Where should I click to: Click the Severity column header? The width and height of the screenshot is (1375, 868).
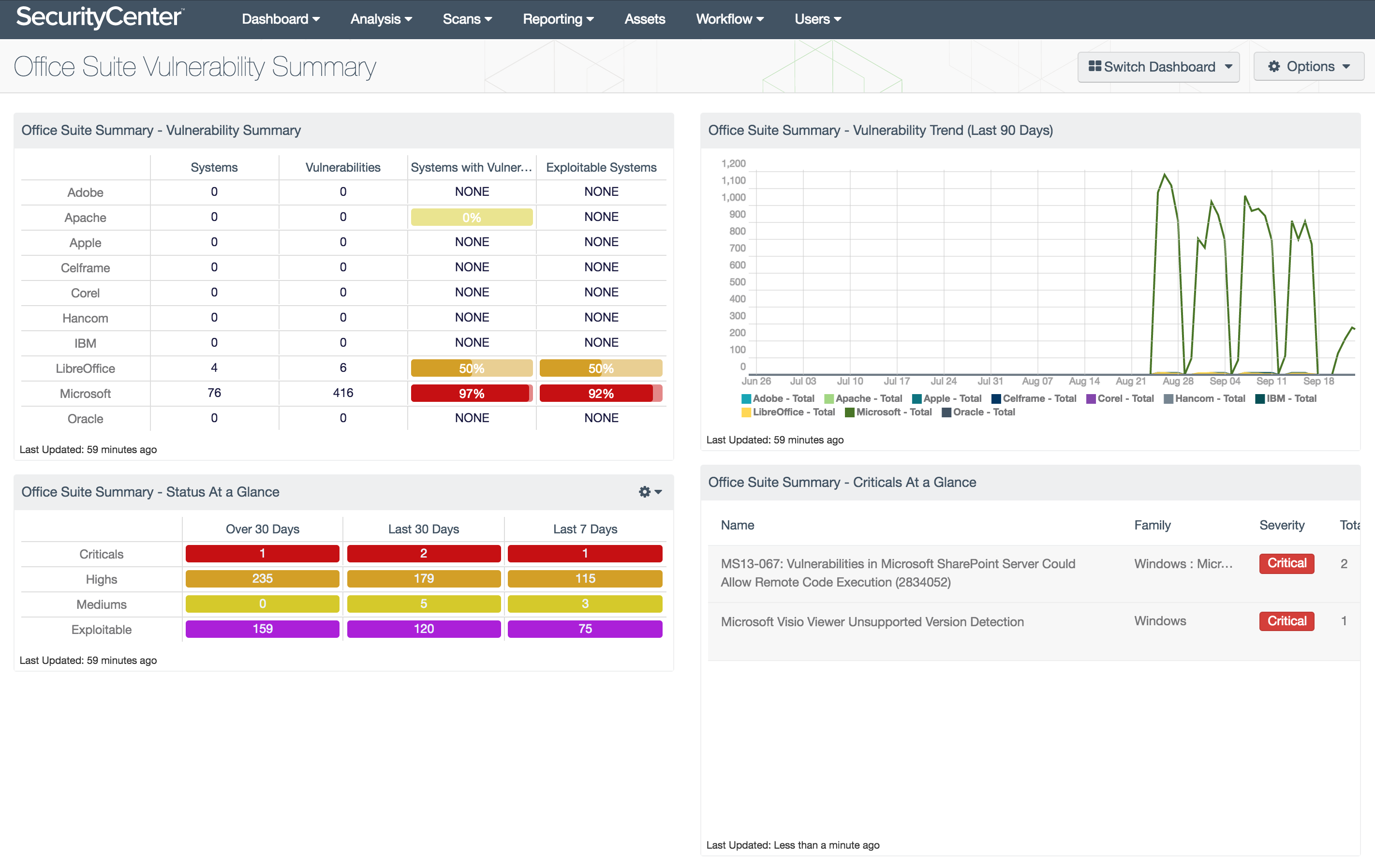(1282, 525)
